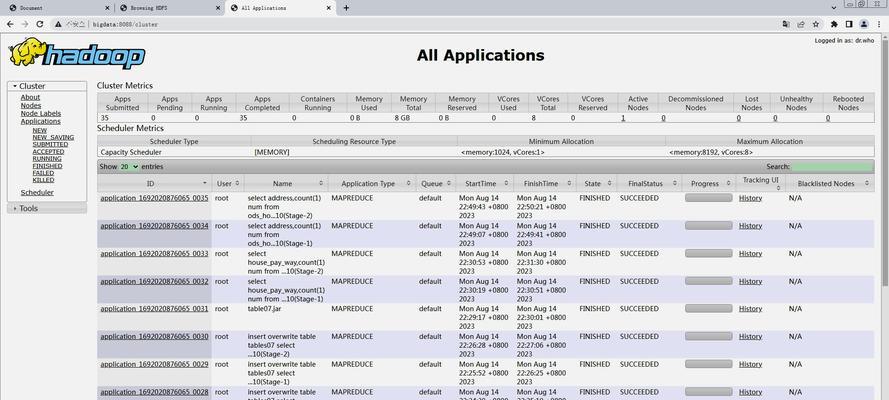Open the About link in sidebar
Viewport: 889px width, 400px height.
[x=30, y=97]
